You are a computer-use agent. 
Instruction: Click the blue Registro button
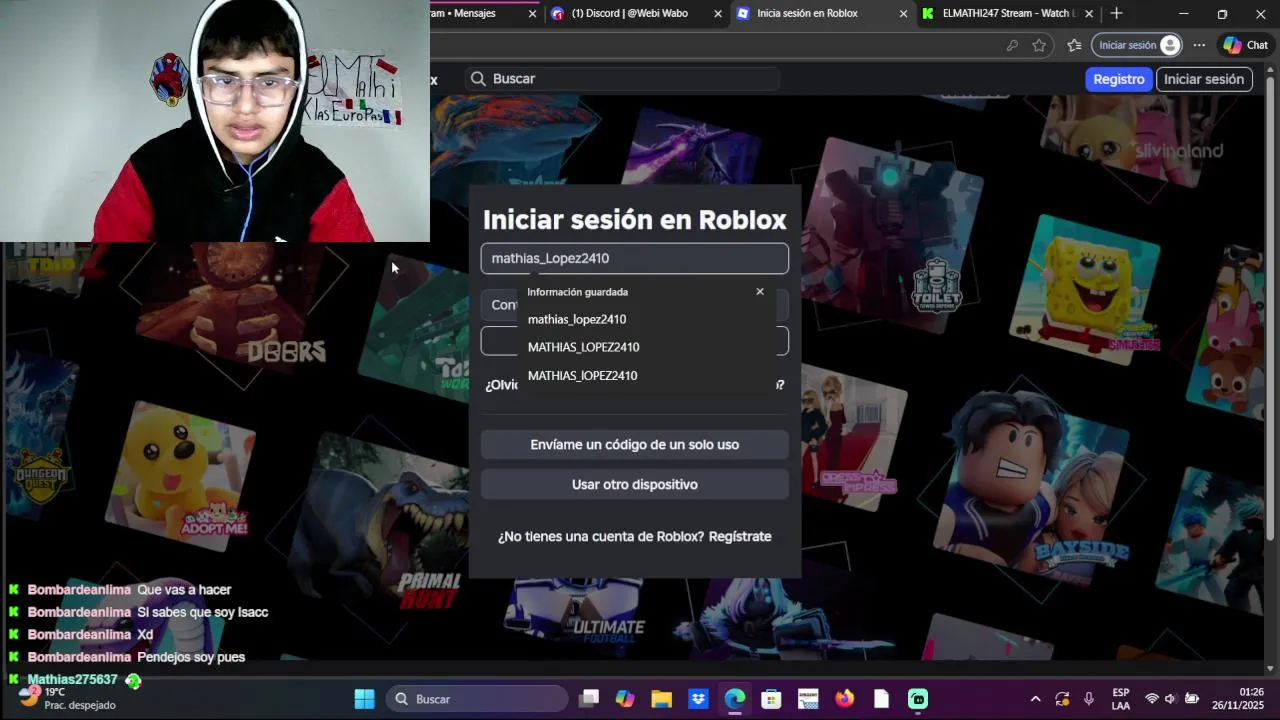coord(1118,79)
